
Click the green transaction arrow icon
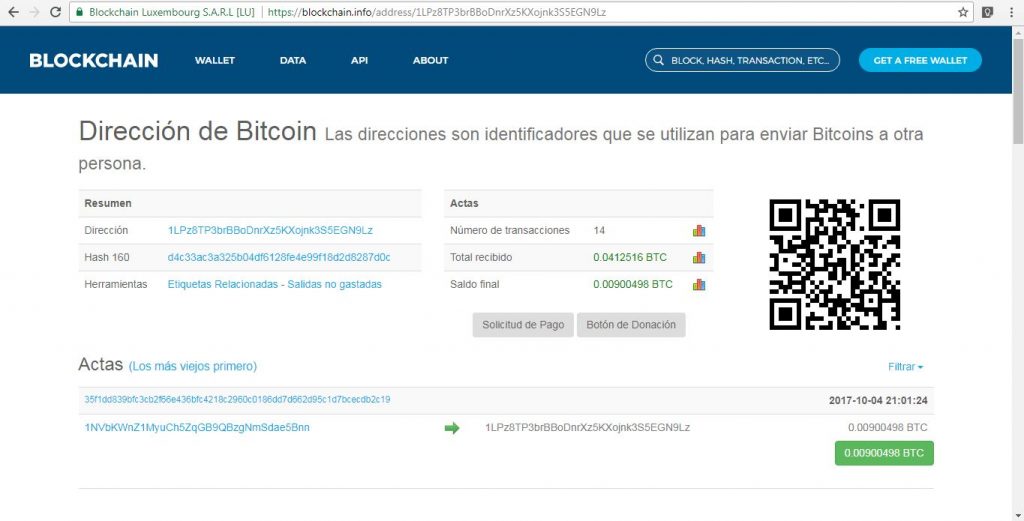tap(452, 428)
